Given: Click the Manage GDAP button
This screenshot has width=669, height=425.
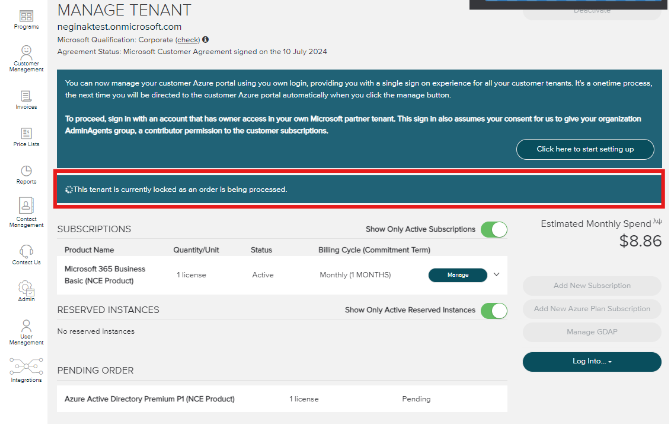Looking at the screenshot, I should coord(592,331).
